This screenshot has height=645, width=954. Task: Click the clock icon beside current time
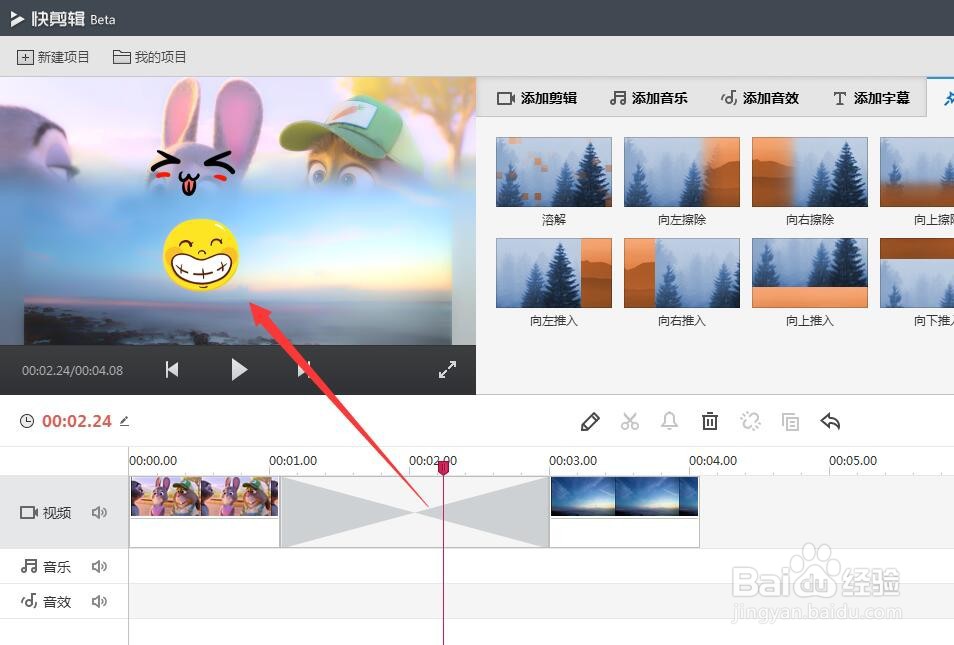(27, 421)
